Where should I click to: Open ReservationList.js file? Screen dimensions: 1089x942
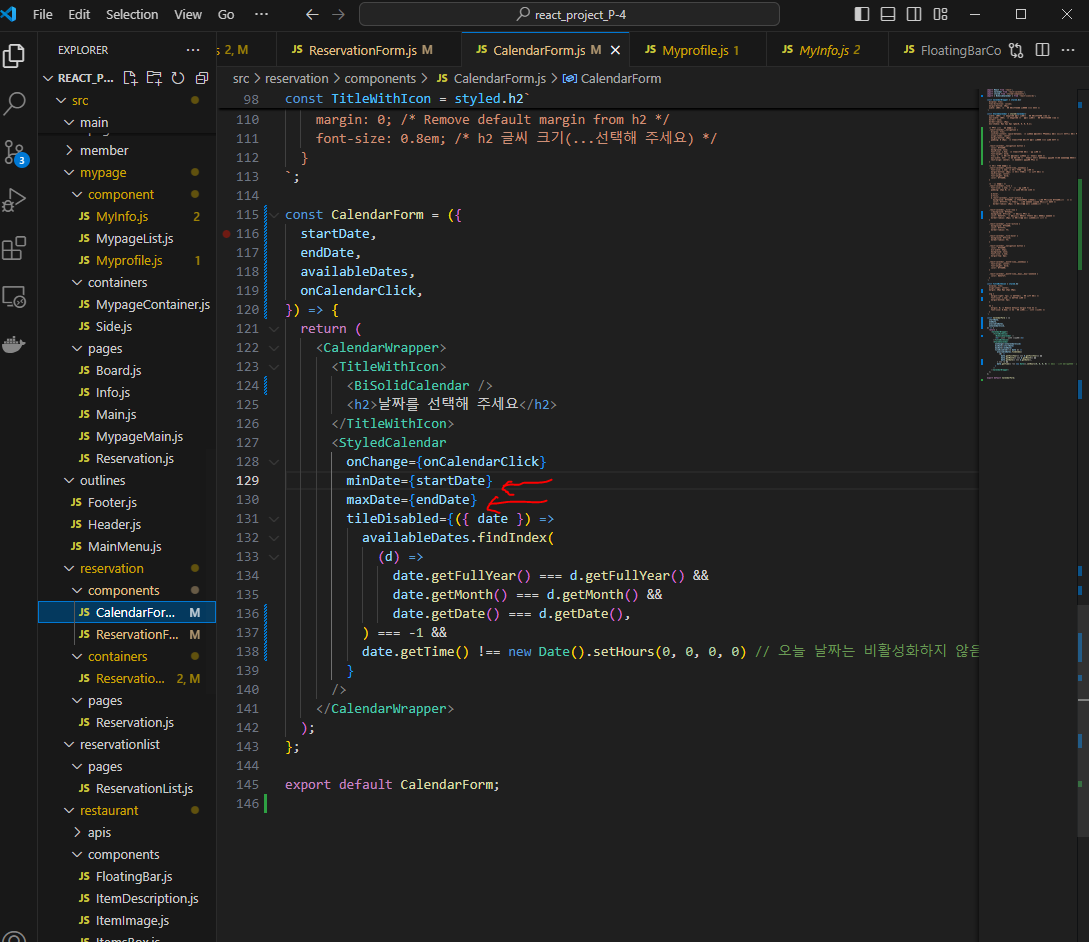coord(144,788)
